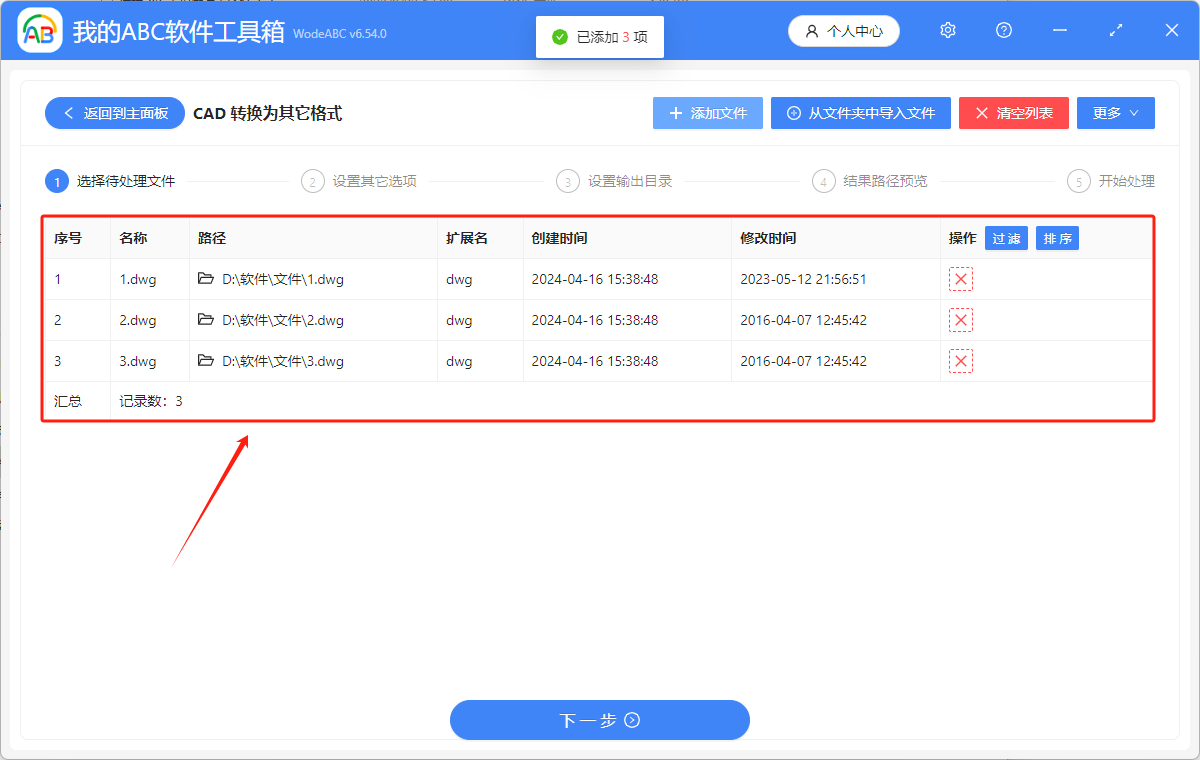Click step 2 设置其它选项 circle

click(x=312, y=181)
